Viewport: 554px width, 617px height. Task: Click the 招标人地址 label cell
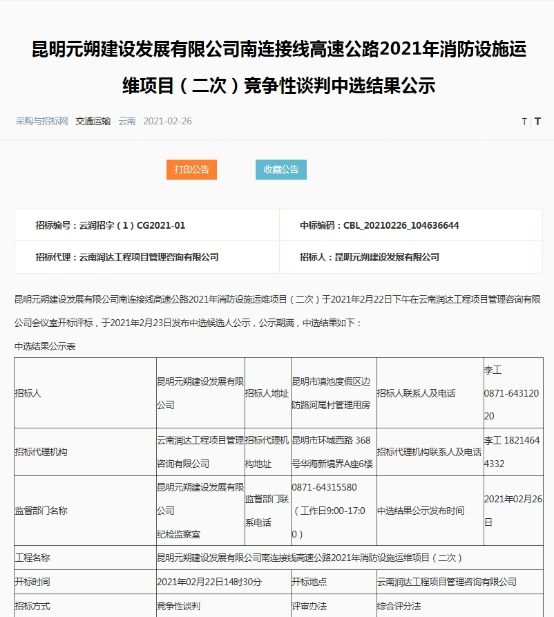pyautogui.click(x=268, y=393)
